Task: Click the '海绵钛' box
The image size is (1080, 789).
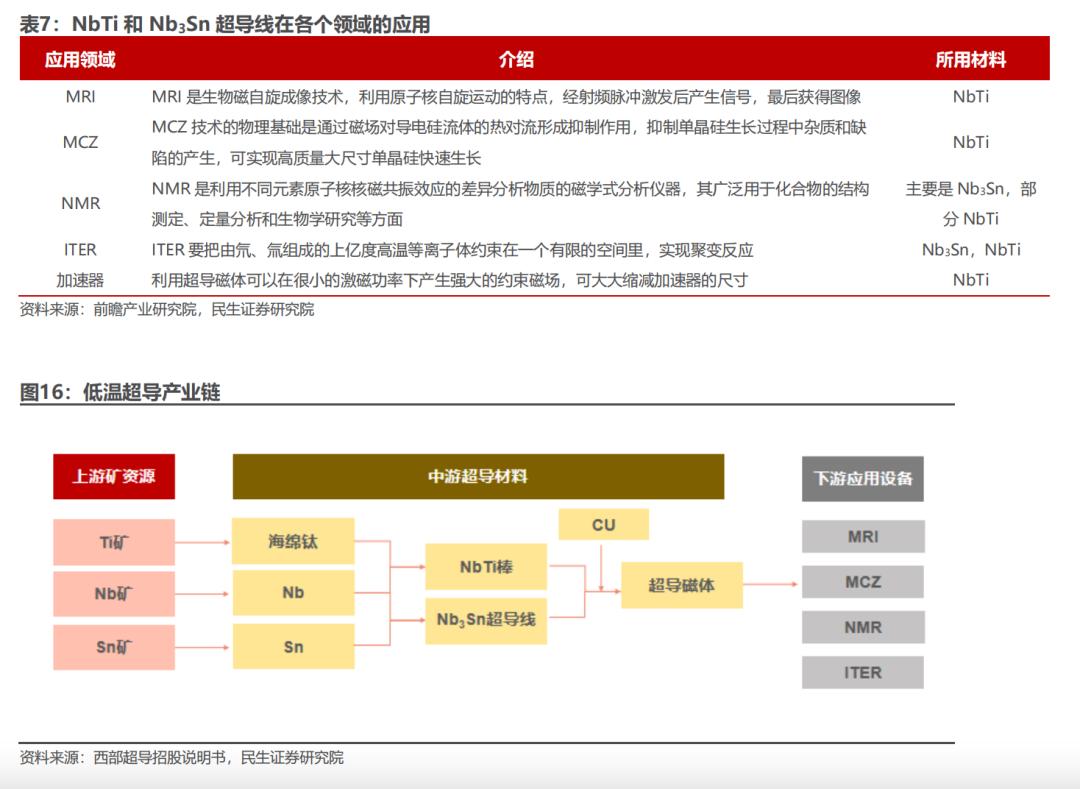Action: [293, 542]
